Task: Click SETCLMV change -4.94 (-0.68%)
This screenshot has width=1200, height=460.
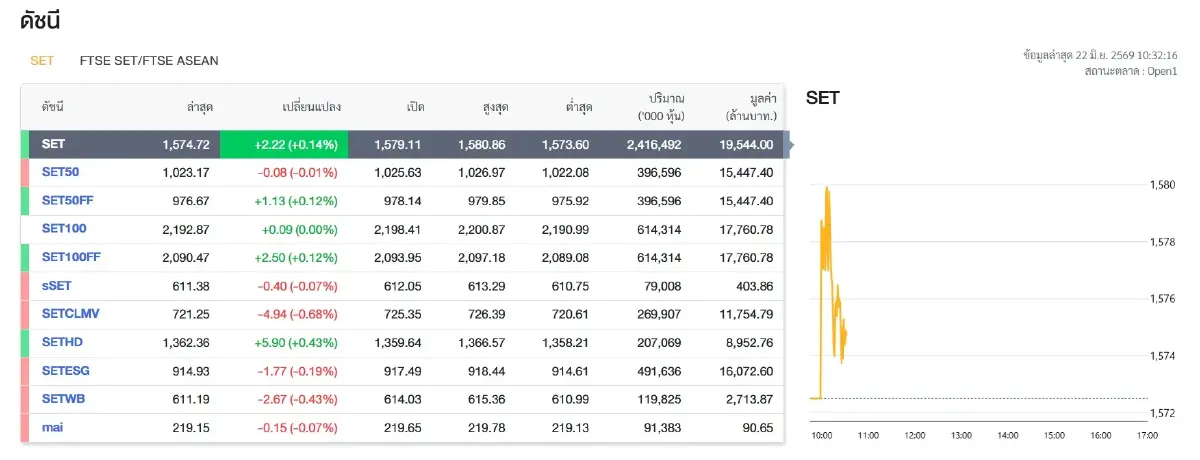Action: pyautogui.click(x=298, y=314)
